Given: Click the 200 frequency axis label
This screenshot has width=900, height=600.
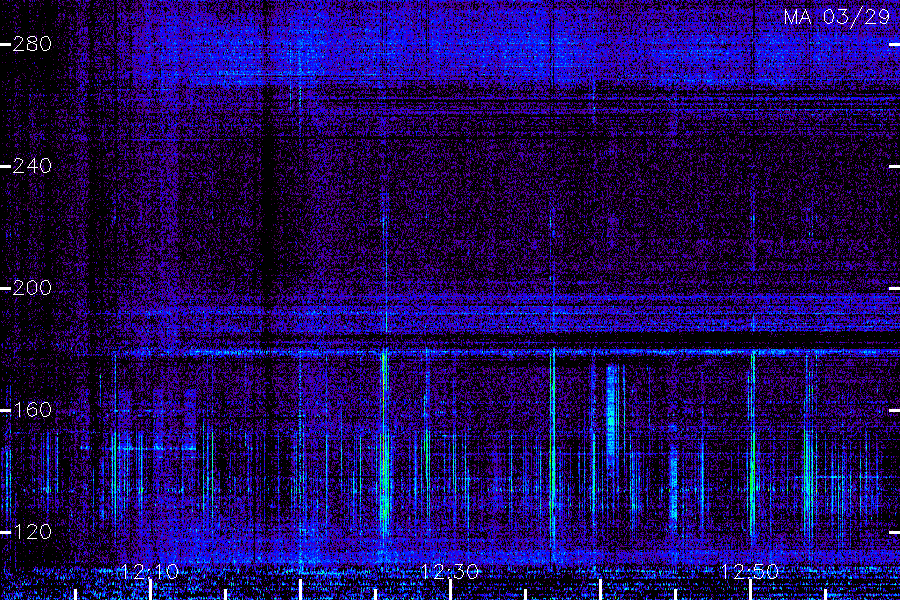Looking at the screenshot, I should point(32,288).
